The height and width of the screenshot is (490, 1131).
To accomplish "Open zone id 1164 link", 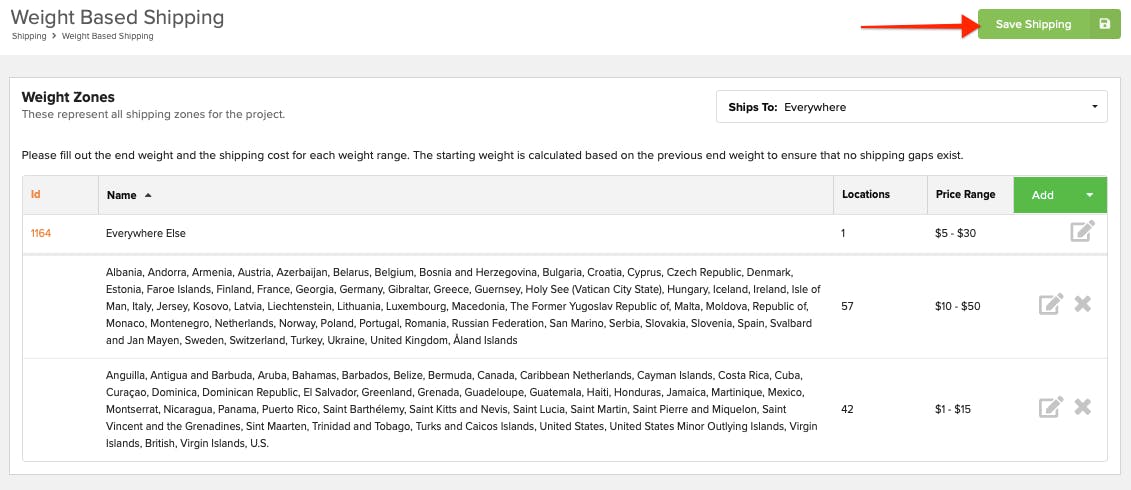I will click(40, 233).
